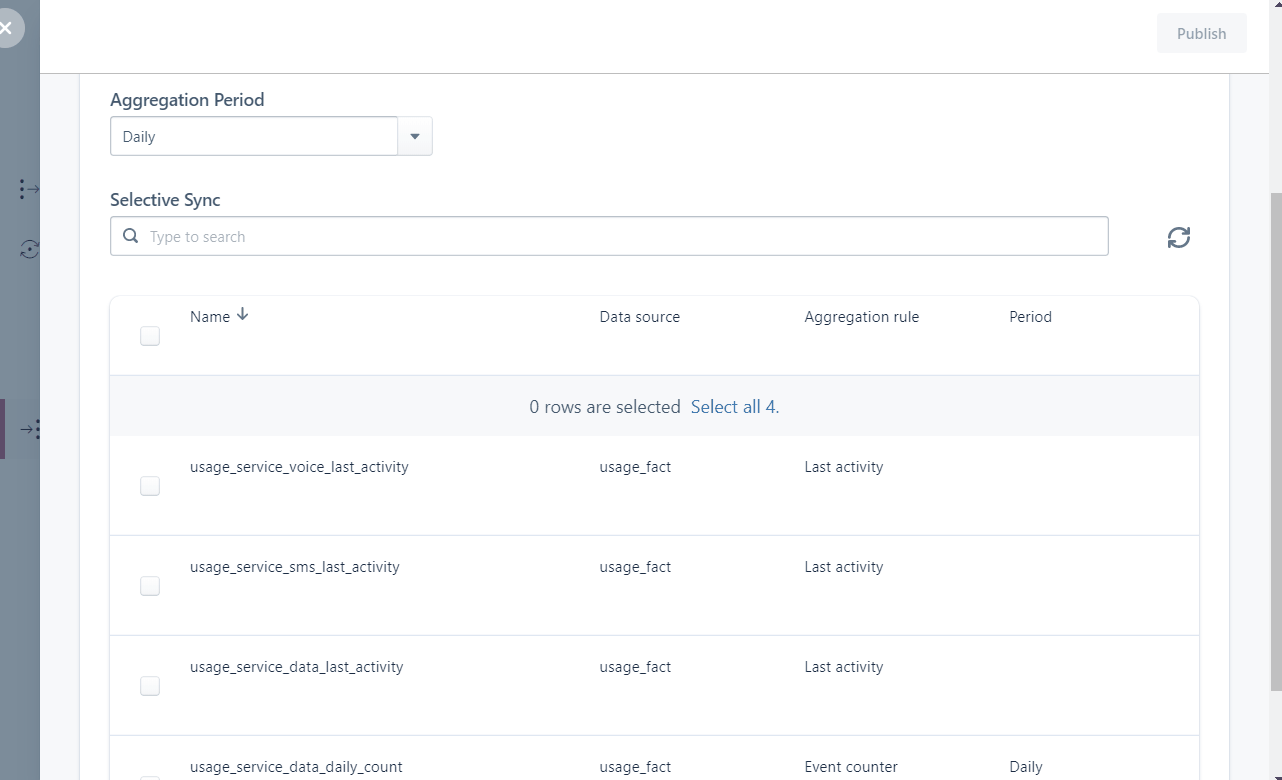Click the magnifier icon in Selective Sync search
This screenshot has height=780, width=1282.
(131, 236)
